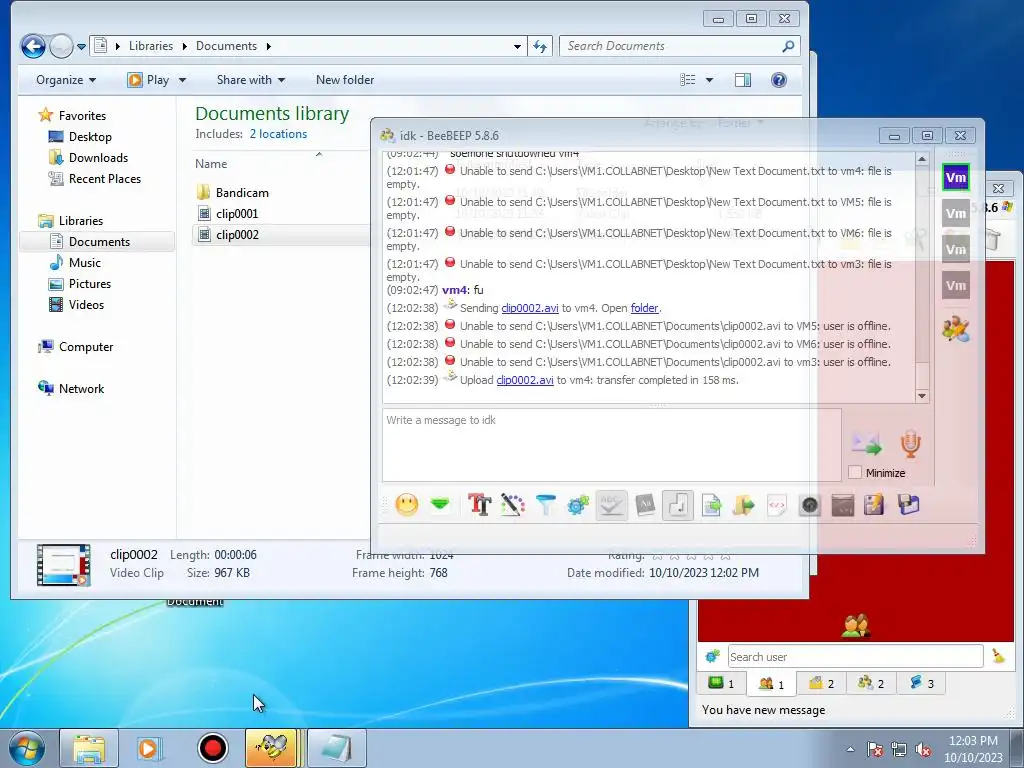1024x768 pixels.
Task: Click the address bar refresh button
Action: [539, 46]
